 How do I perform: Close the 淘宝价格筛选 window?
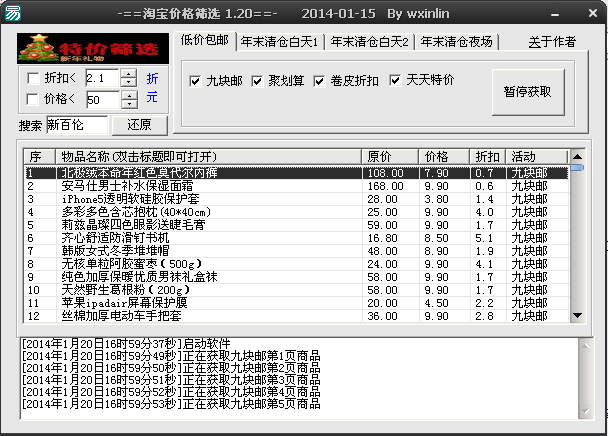click(593, 14)
